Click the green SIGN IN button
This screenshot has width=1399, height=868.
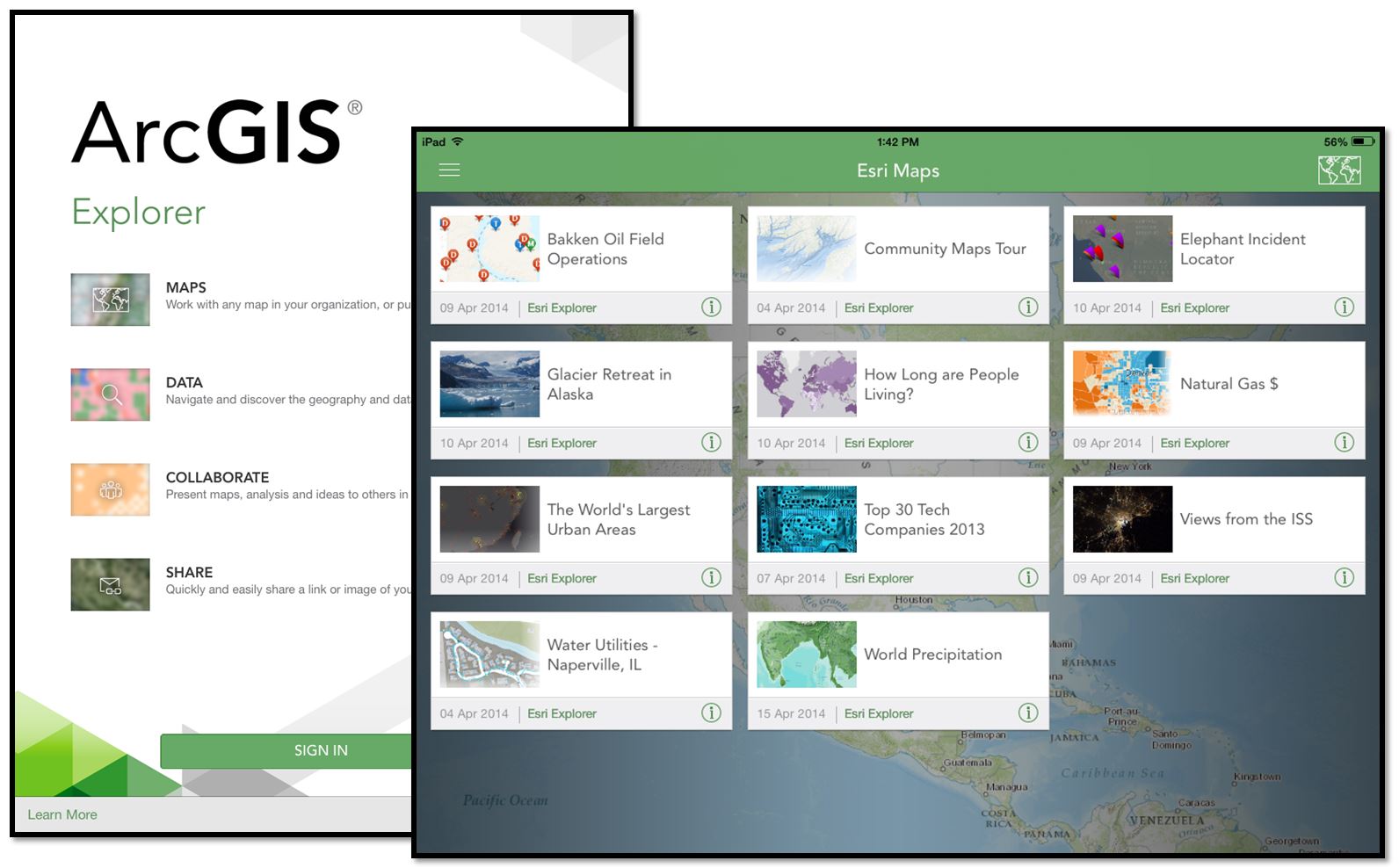[x=286, y=750]
